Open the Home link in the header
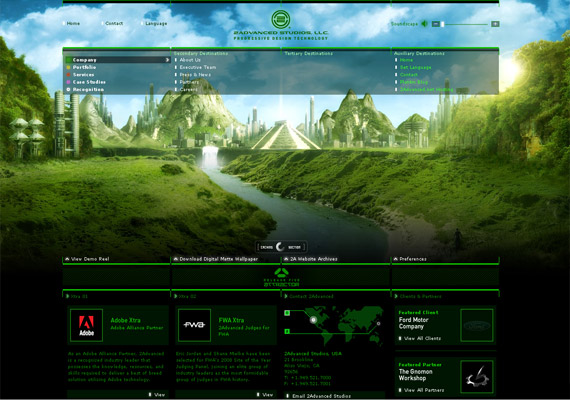 tap(73, 23)
